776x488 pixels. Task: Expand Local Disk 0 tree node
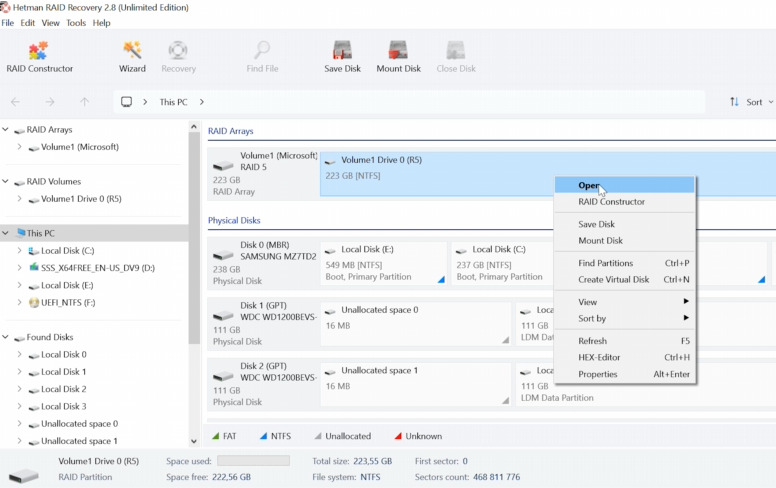pyautogui.click(x=19, y=354)
